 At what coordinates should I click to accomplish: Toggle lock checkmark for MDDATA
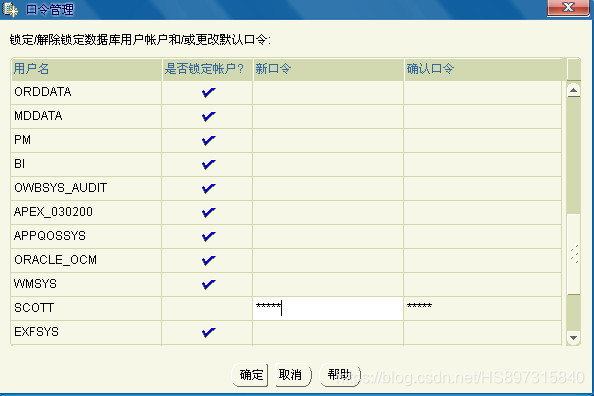click(x=208, y=116)
